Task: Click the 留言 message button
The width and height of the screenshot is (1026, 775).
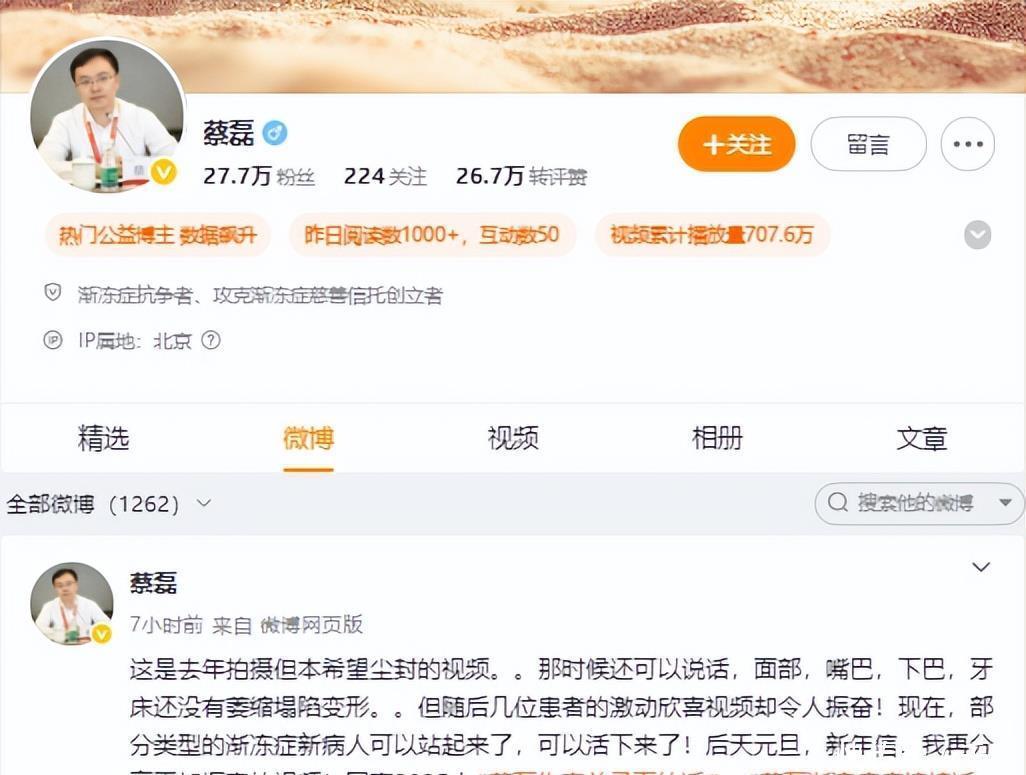Action: pos(868,144)
